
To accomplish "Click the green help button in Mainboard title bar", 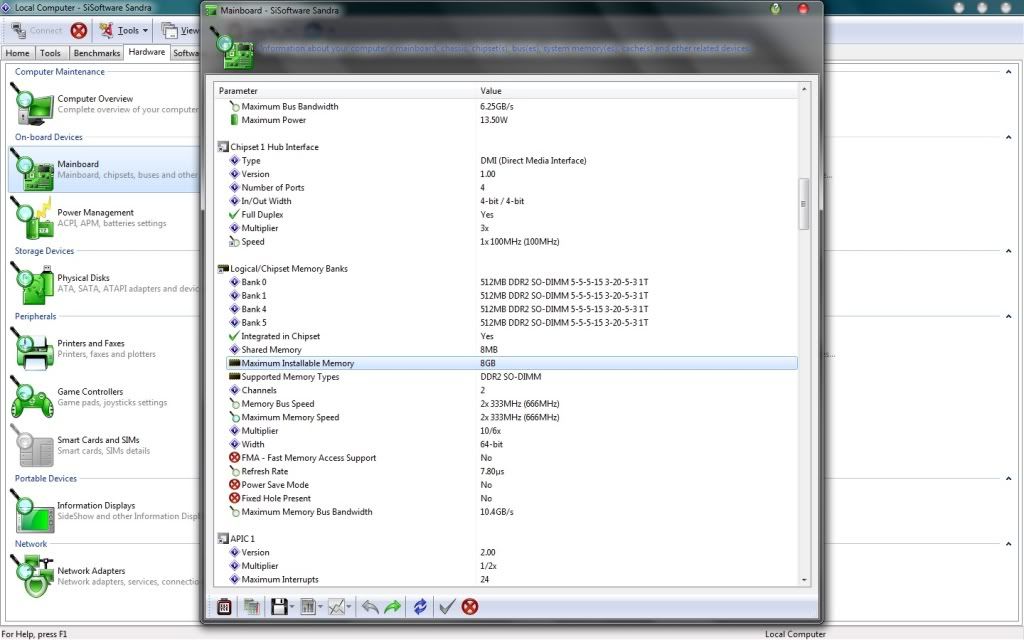I will (775, 8).
